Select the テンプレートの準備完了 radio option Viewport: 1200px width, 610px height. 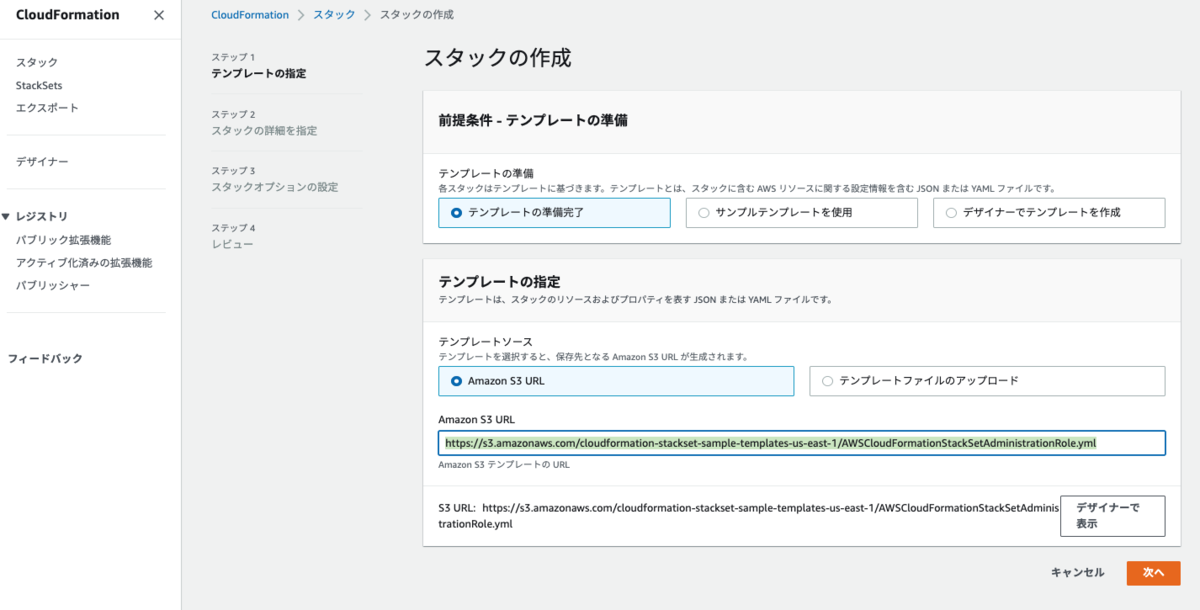point(554,213)
